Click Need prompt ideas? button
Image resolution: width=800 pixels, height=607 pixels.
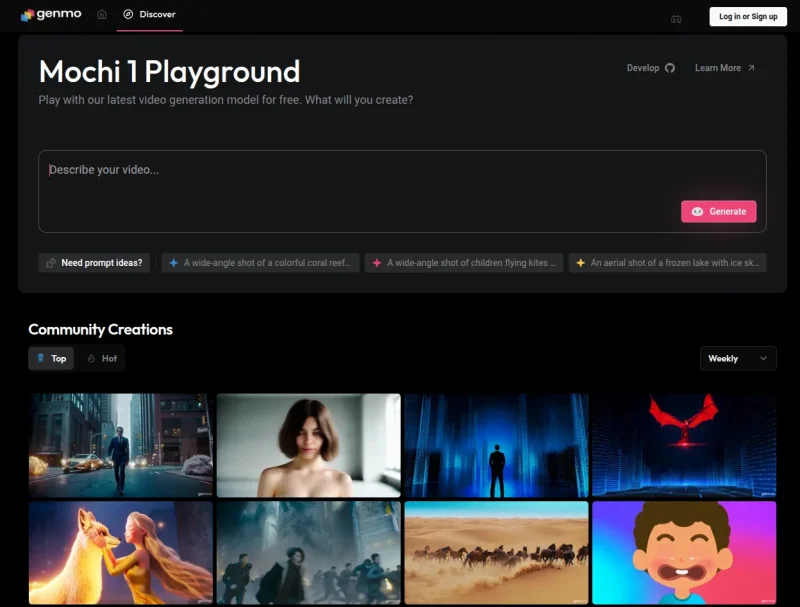click(x=94, y=263)
